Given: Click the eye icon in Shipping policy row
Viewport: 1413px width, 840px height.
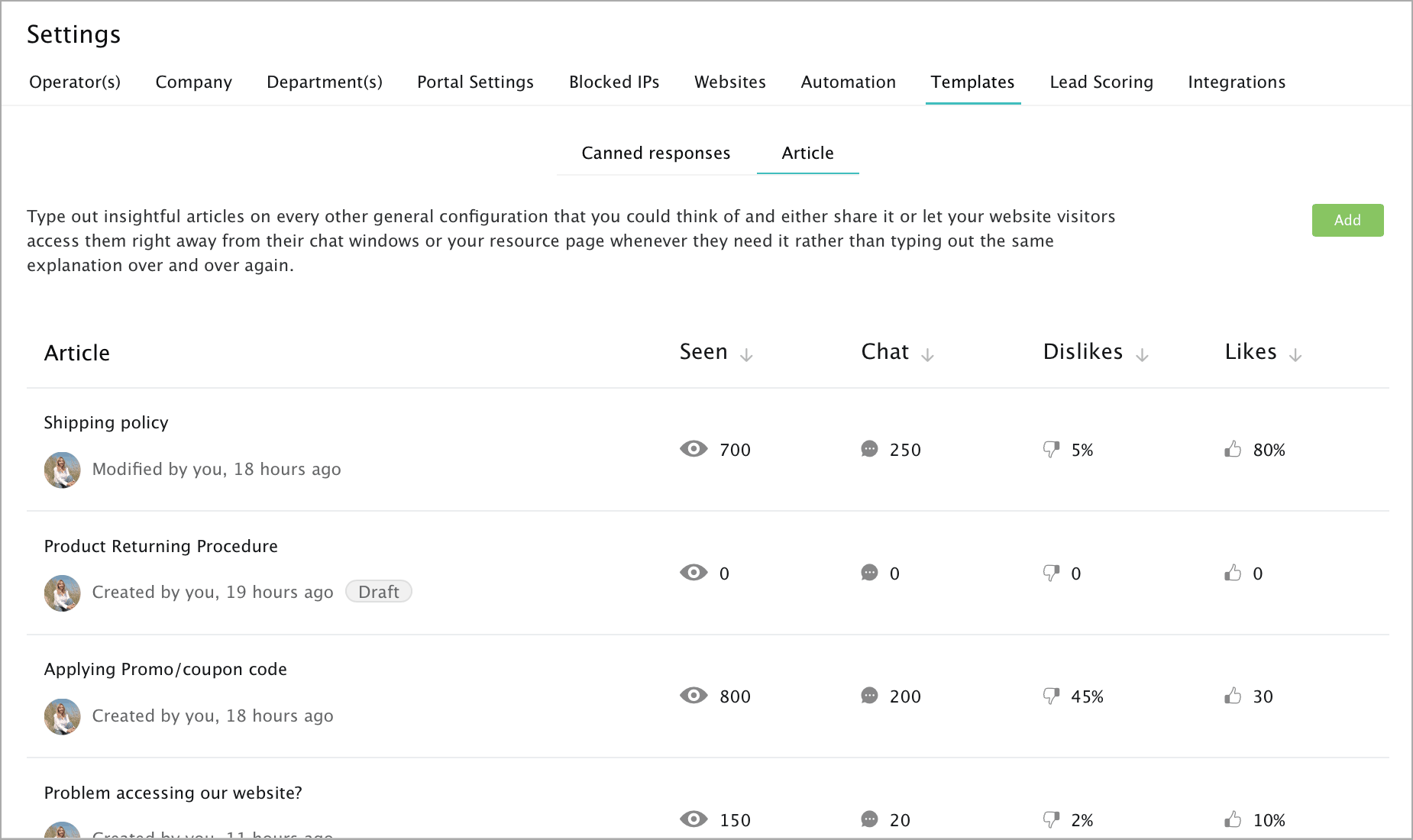Looking at the screenshot, I should click(694, 449).
